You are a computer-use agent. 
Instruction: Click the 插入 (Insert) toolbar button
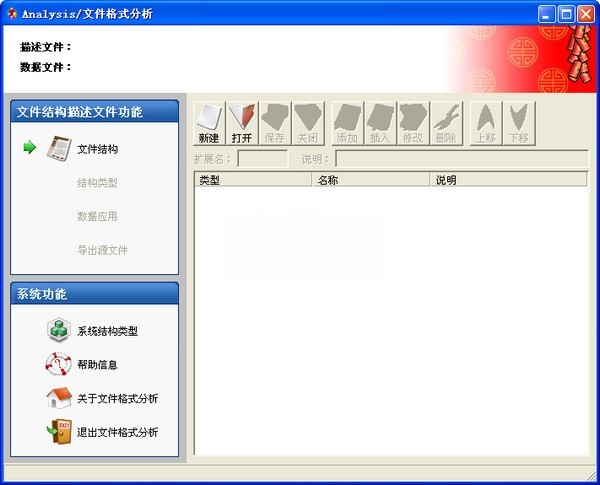pos(380,124)
